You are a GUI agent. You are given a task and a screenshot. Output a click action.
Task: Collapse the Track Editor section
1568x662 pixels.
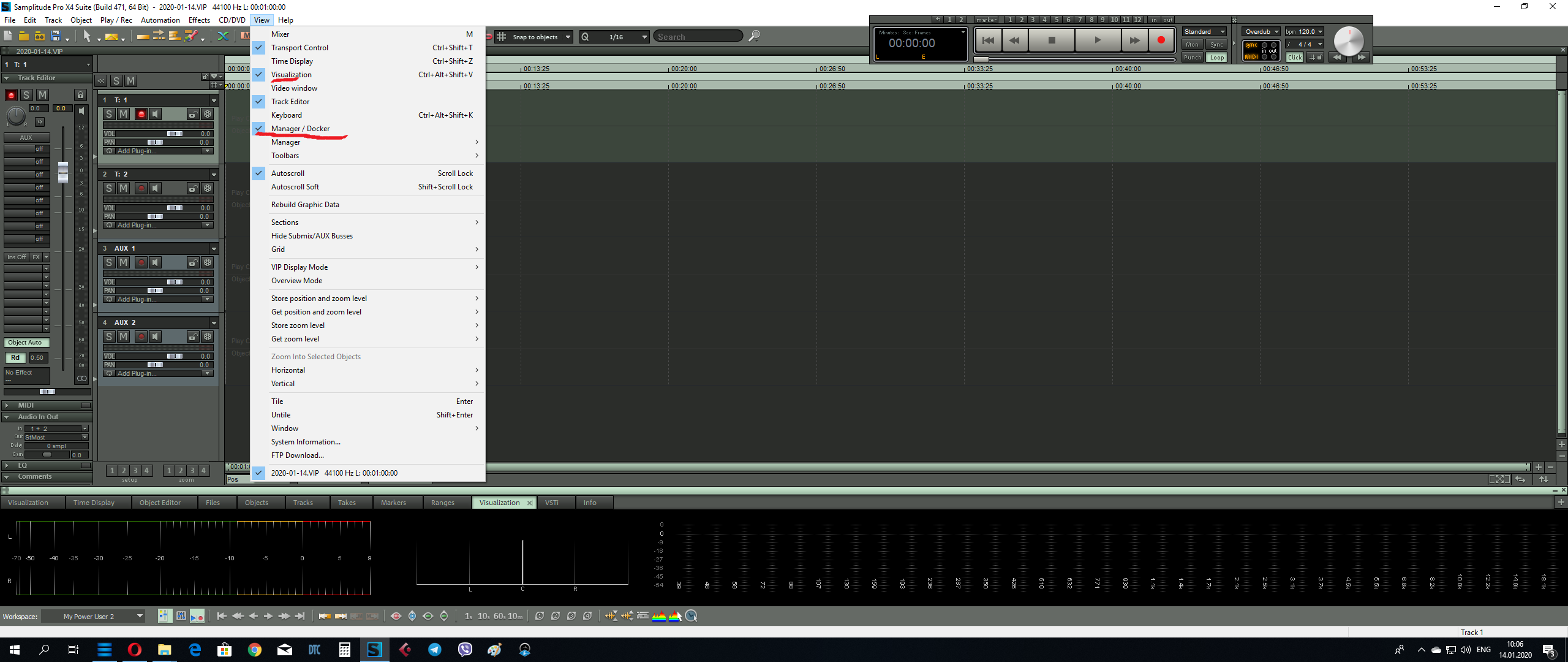6,78
